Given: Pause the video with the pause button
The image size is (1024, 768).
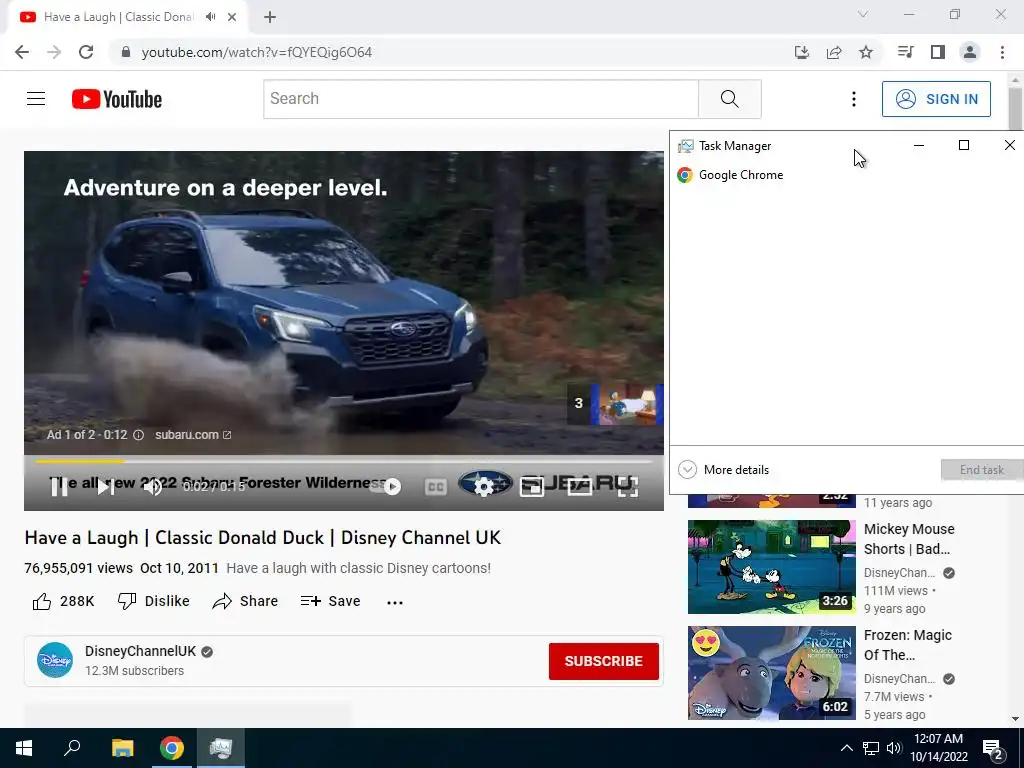Looking at the screenshot, I should click(x=59, y=487).
